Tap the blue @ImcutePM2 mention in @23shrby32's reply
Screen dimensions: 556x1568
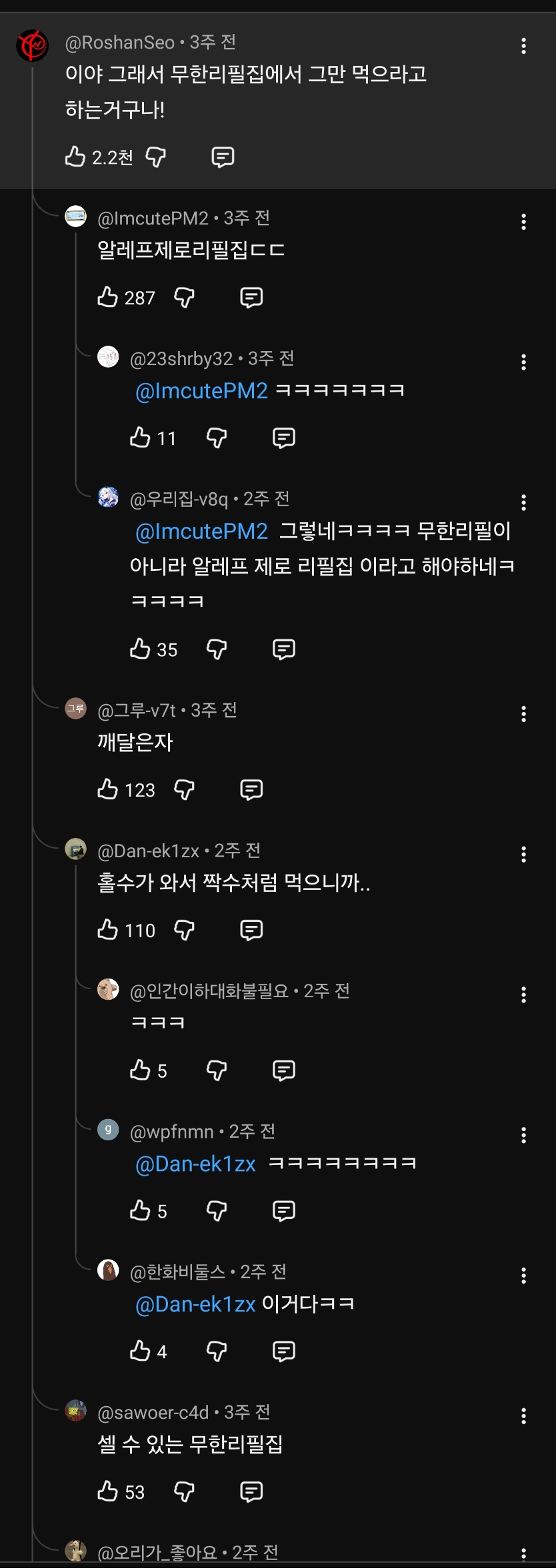pyautogui.click(x=201, y=391)
